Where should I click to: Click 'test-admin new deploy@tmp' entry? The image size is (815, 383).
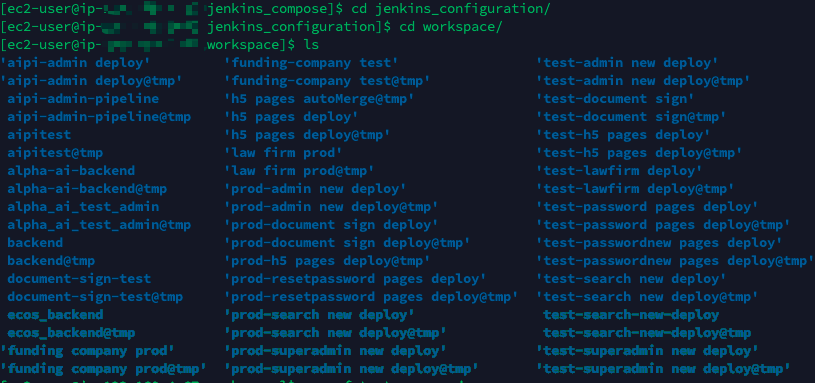(643, 81)
